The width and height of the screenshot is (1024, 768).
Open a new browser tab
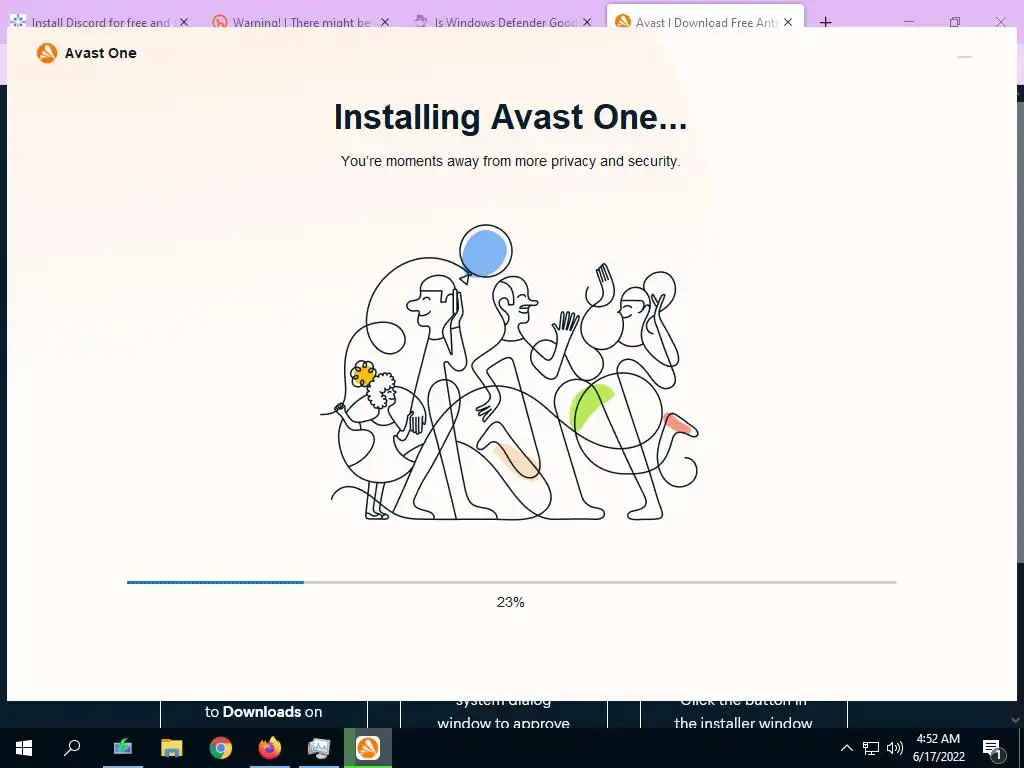click(x=825, y=22)
